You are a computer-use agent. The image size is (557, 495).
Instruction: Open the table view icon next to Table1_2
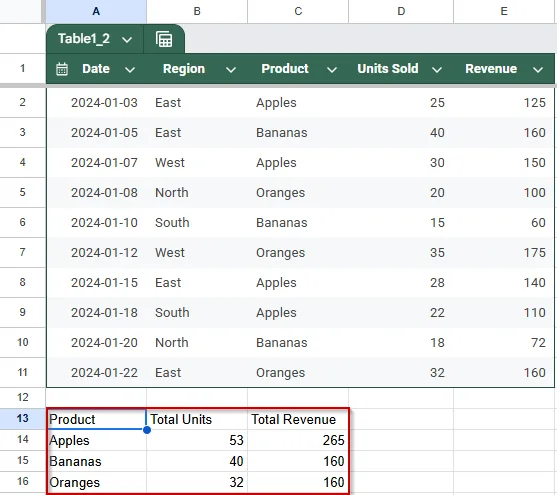[164, 39]
